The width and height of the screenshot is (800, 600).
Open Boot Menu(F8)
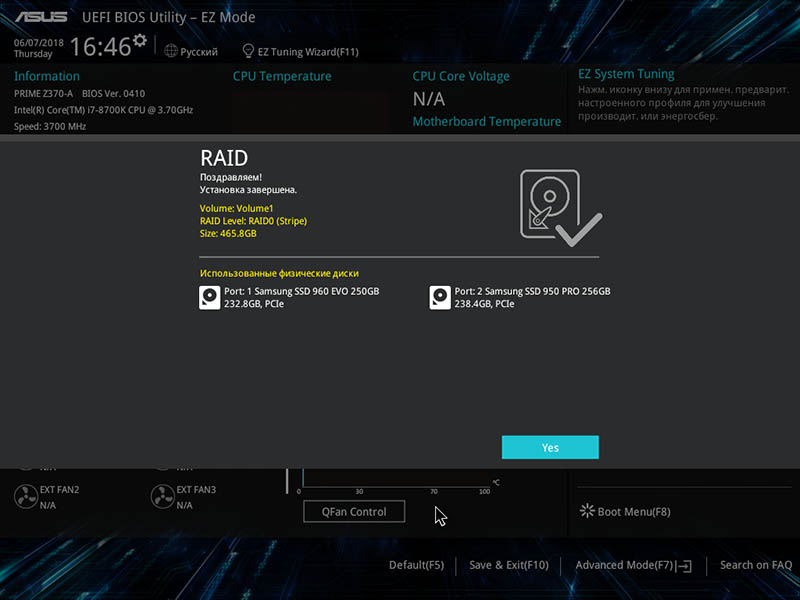(x=634, y=512)
